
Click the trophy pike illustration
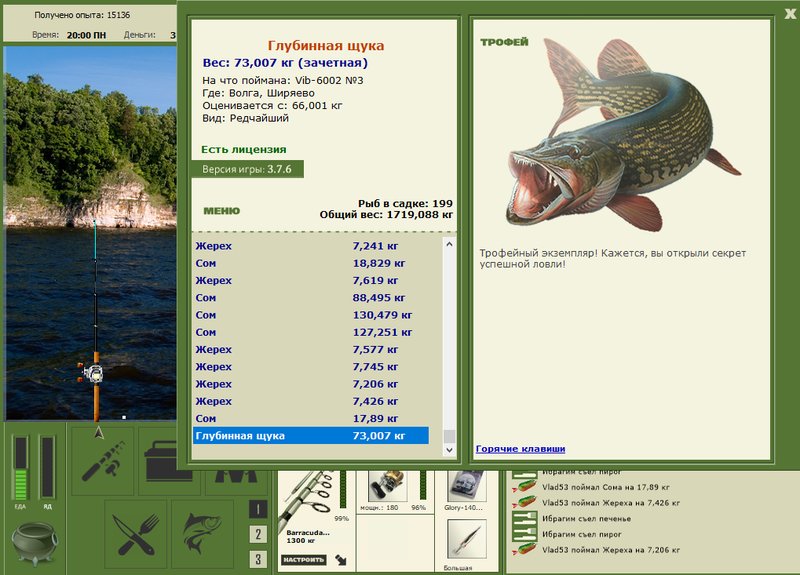point(621,133)
